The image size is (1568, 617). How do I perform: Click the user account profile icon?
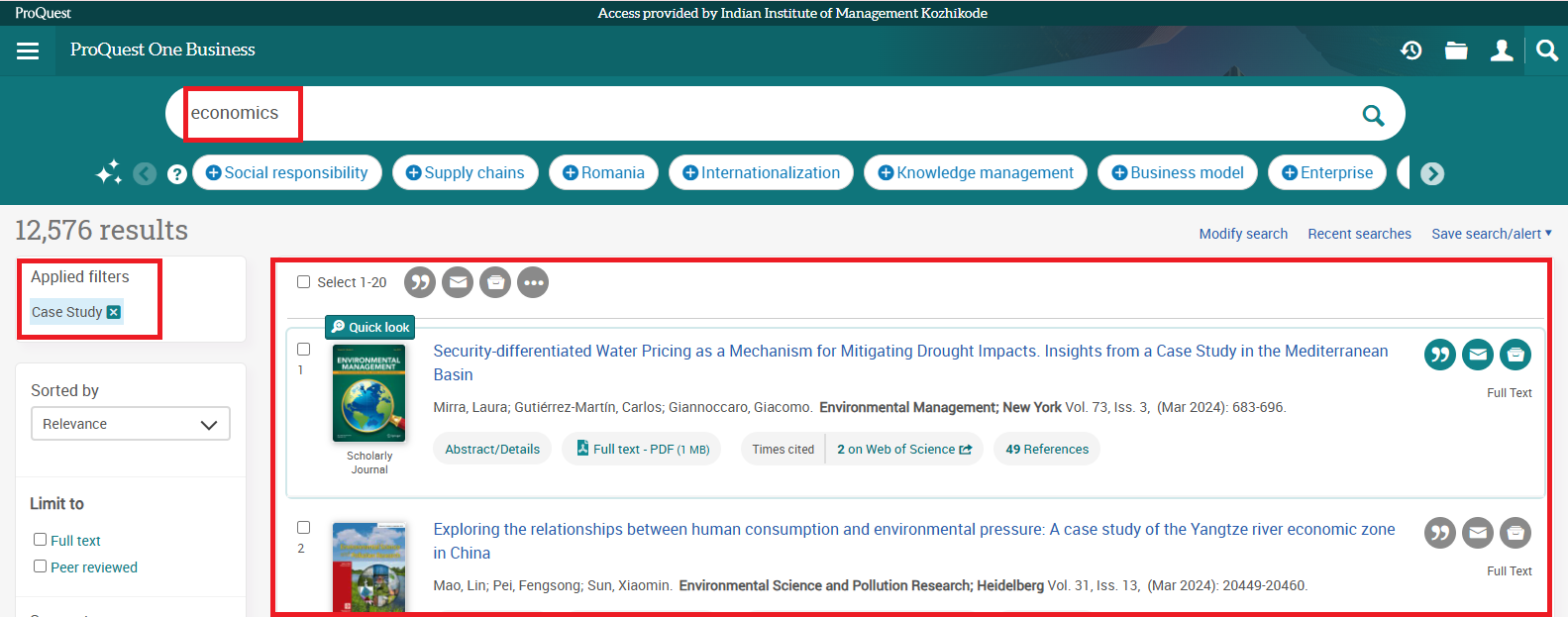(x=1502, y=51)
